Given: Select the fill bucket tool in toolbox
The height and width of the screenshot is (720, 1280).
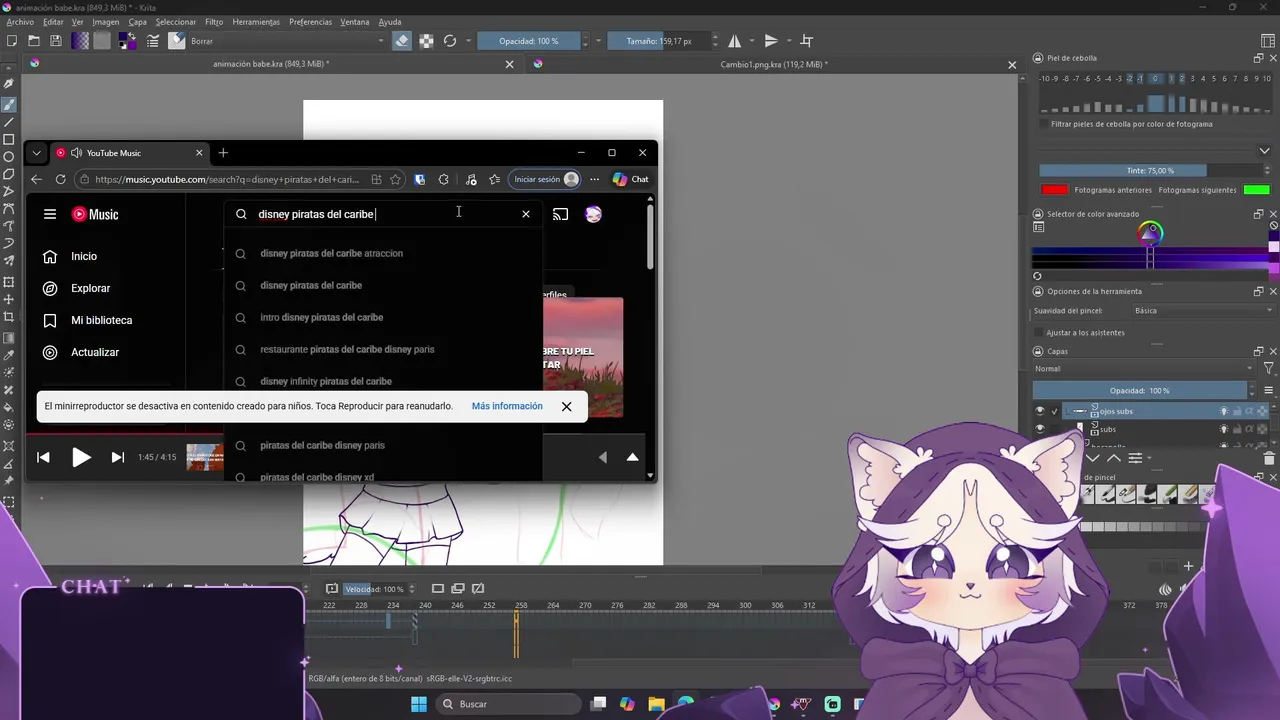Looking at the screenshot, I should click(x=9, y=407).
